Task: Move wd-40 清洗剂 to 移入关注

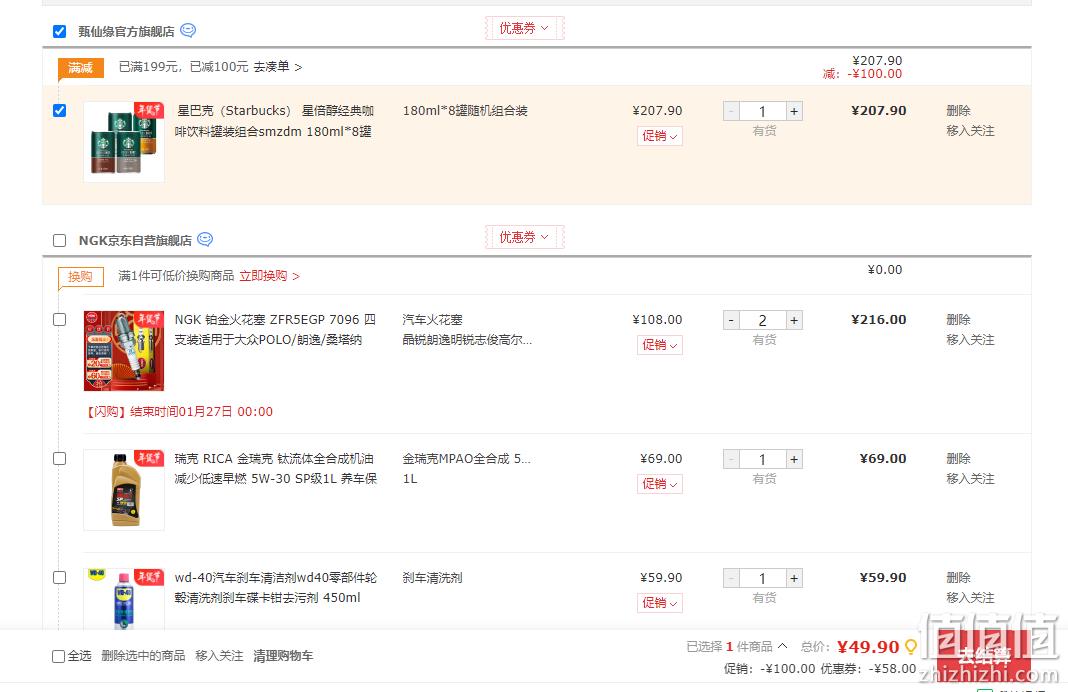Action: coord(970,598)
